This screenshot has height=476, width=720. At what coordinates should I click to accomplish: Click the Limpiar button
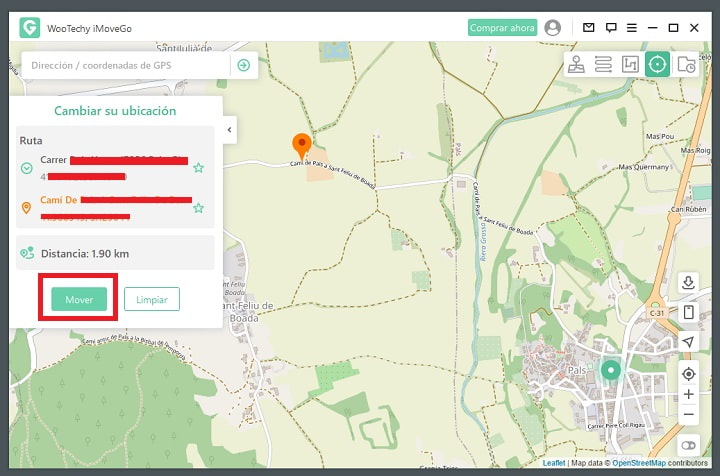(152, 299)
